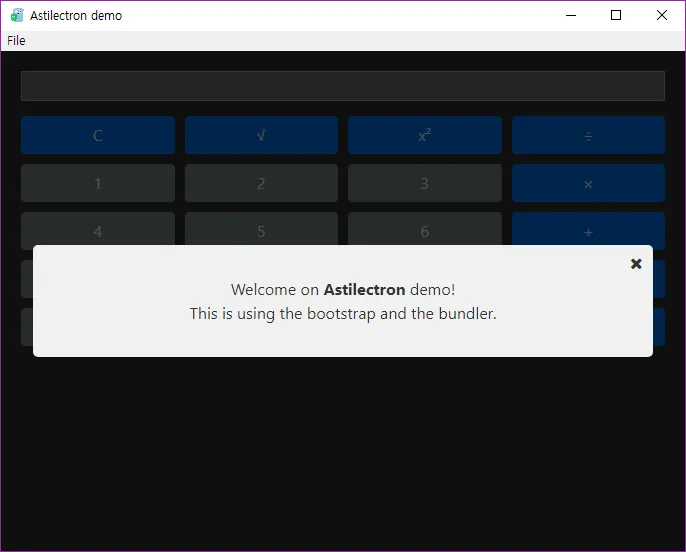Viewport: 686px width, 552px height.
Task: Open the File menu
Action: click(x=16, y=41)
